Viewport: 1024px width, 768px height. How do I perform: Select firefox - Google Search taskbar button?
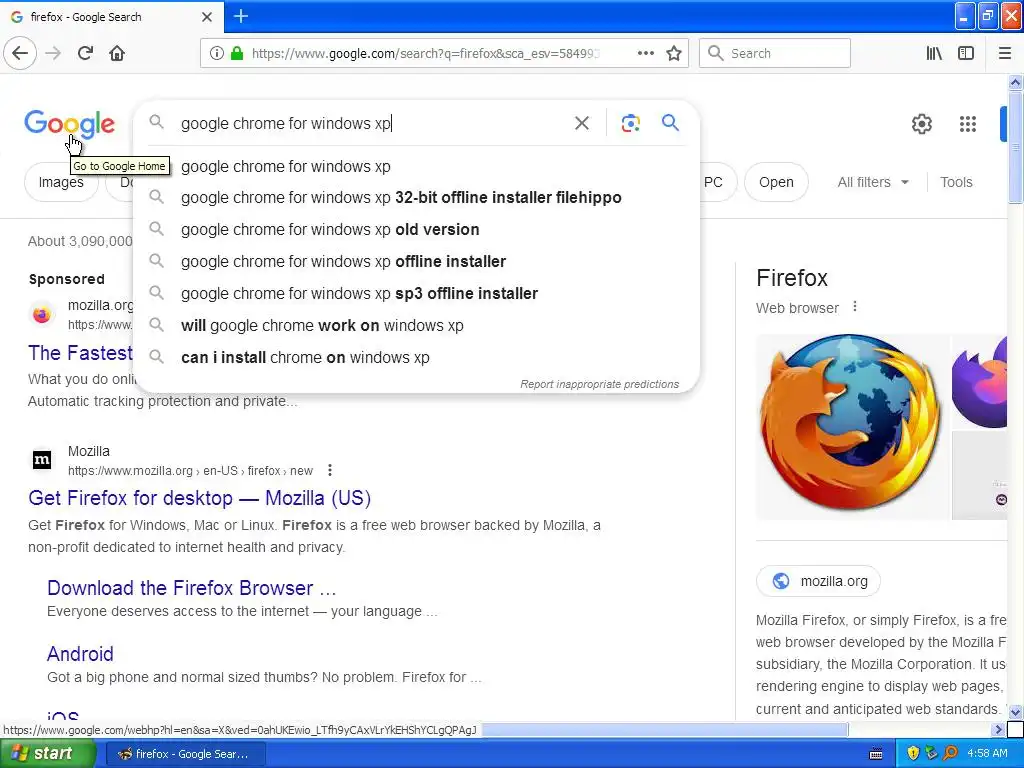pyautogui.click(x=184, y=754)
